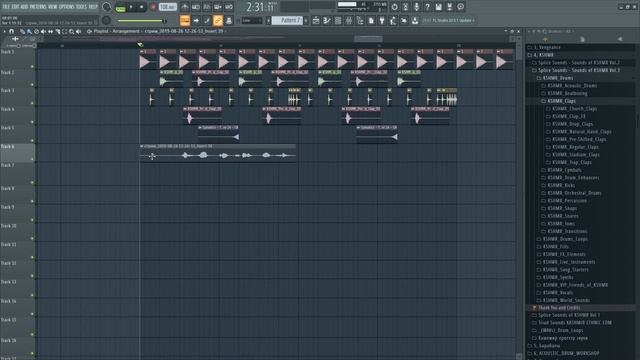640x360 pixels.
Task: Open the Playlist view icon
Action: [316, 20]
